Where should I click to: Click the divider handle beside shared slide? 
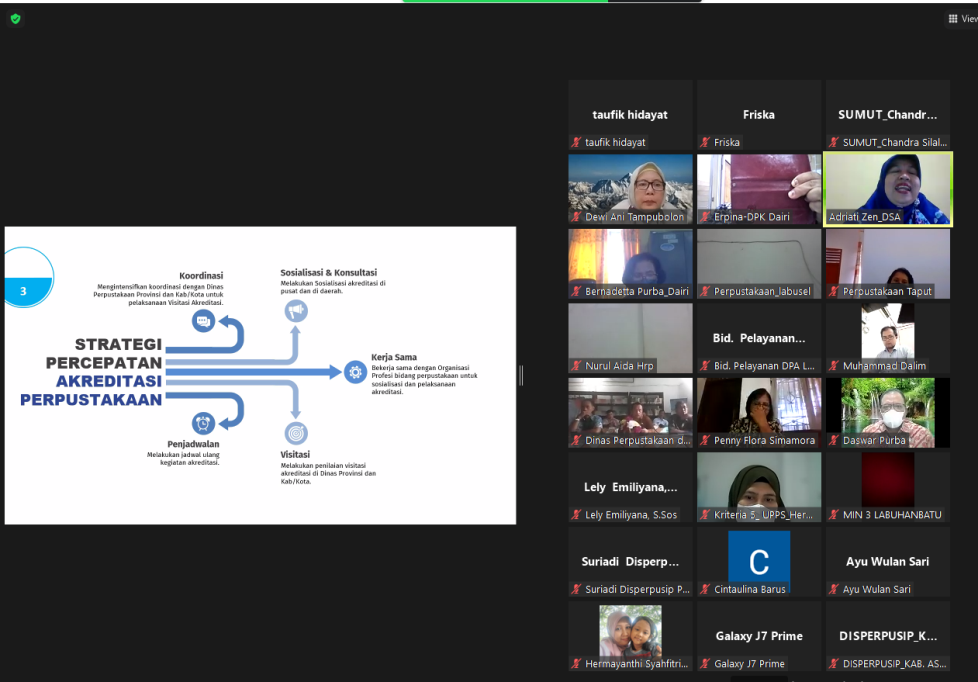[521, 375]
